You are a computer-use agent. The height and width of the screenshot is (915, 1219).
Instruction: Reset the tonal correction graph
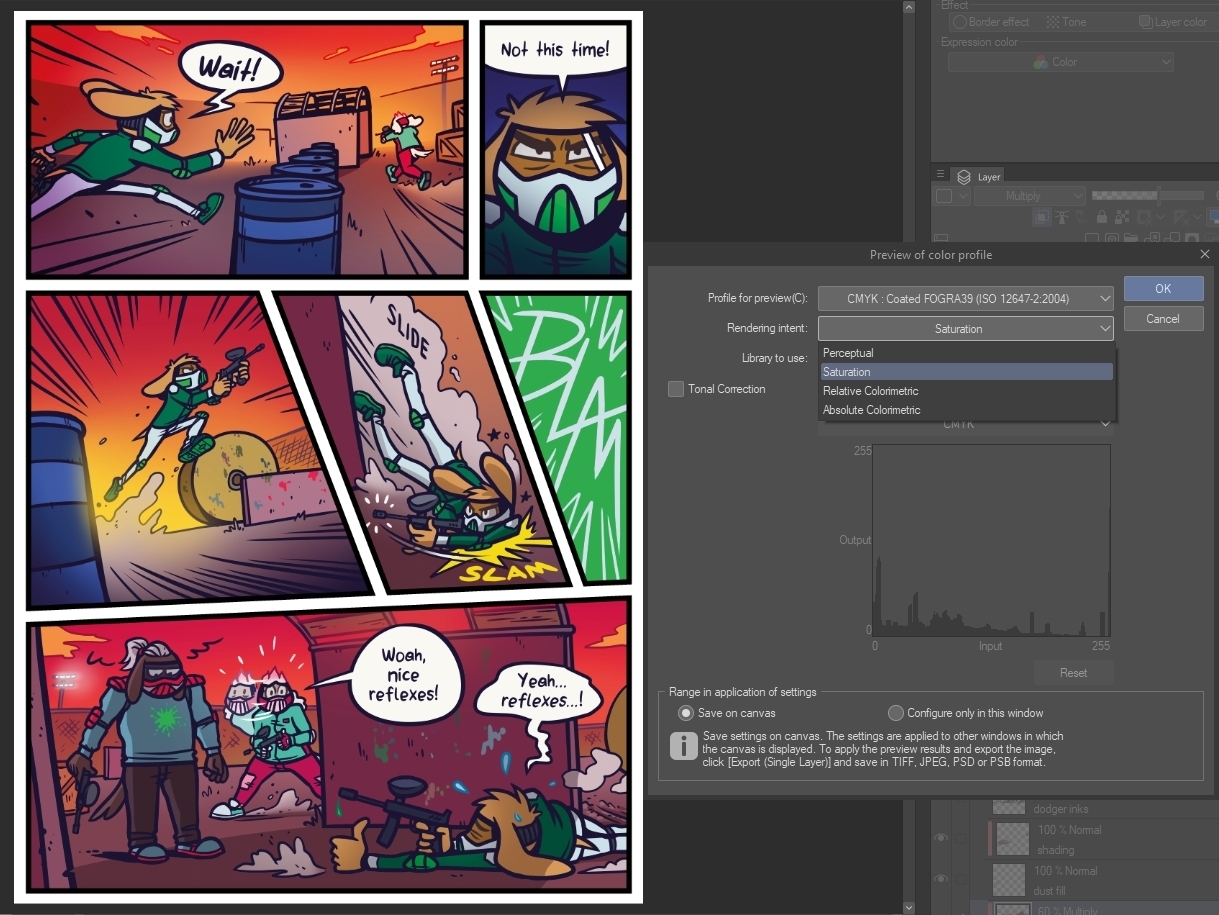click(1073, 673)
